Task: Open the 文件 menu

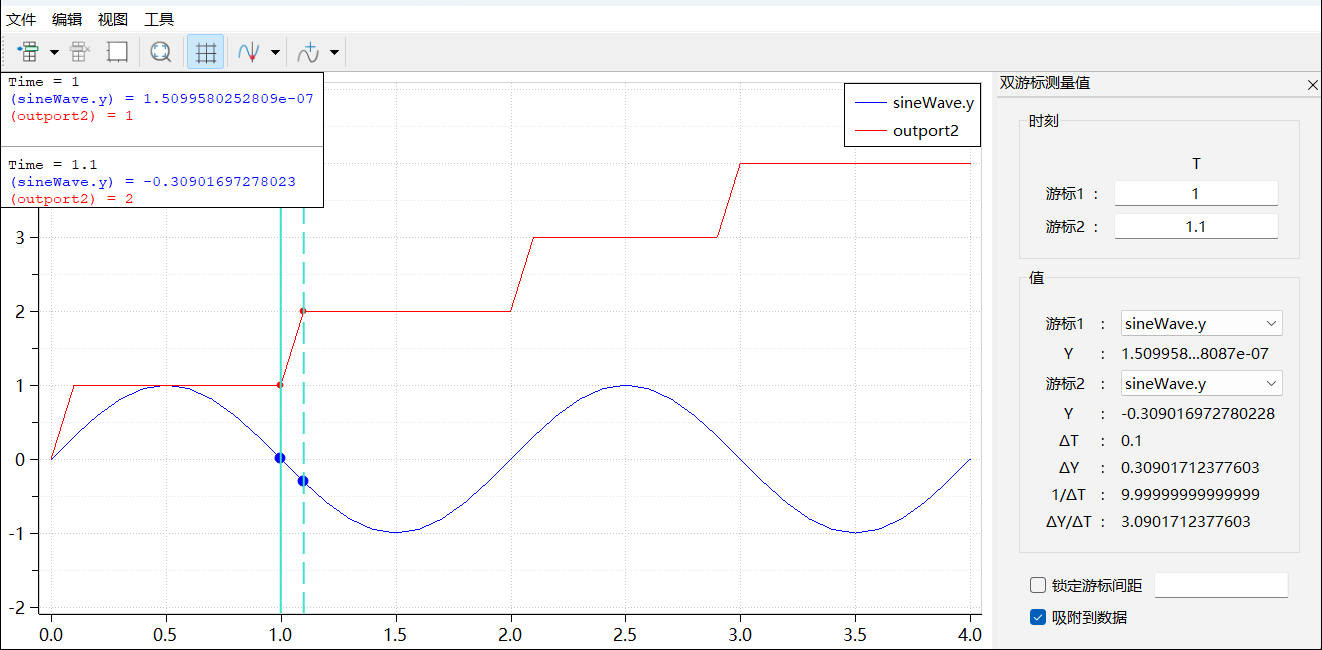Action: pos(21,19)
